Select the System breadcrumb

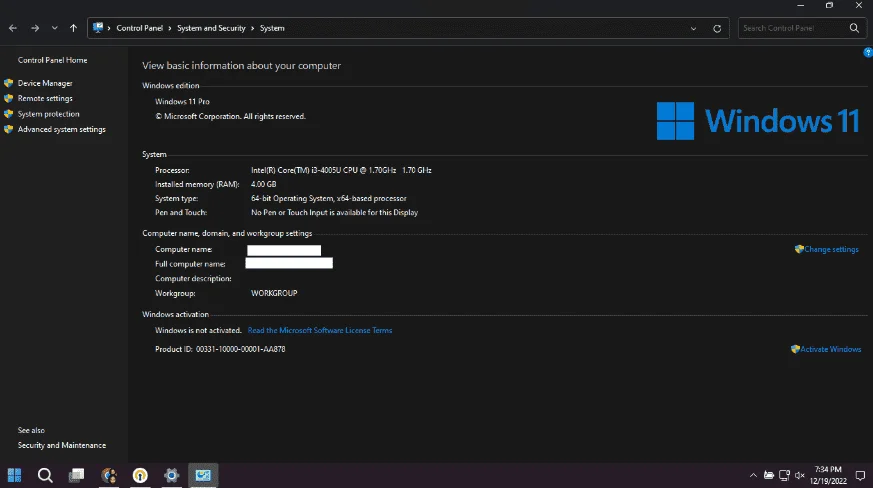pos(272,28)
